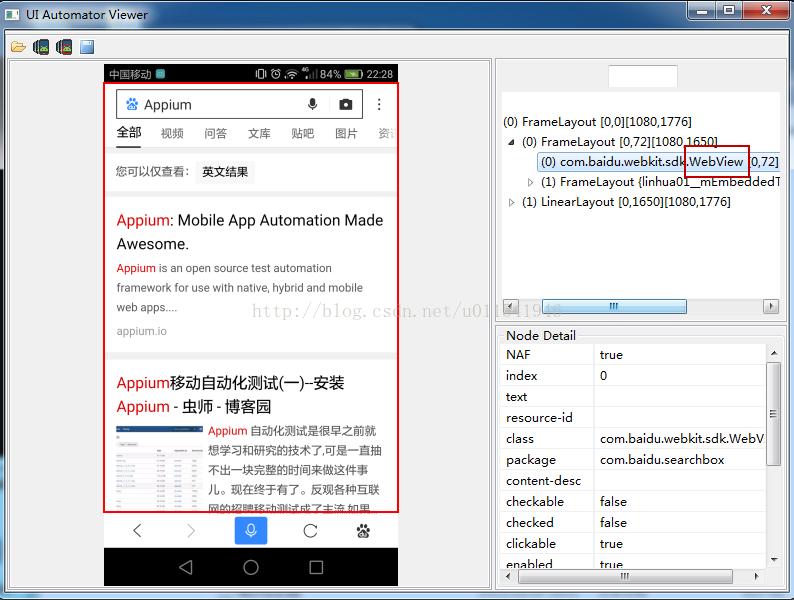This screenshot has width=794, height=600.
Task: Tap the Baidu paw icon in the bottom bar
Action: 363,531
